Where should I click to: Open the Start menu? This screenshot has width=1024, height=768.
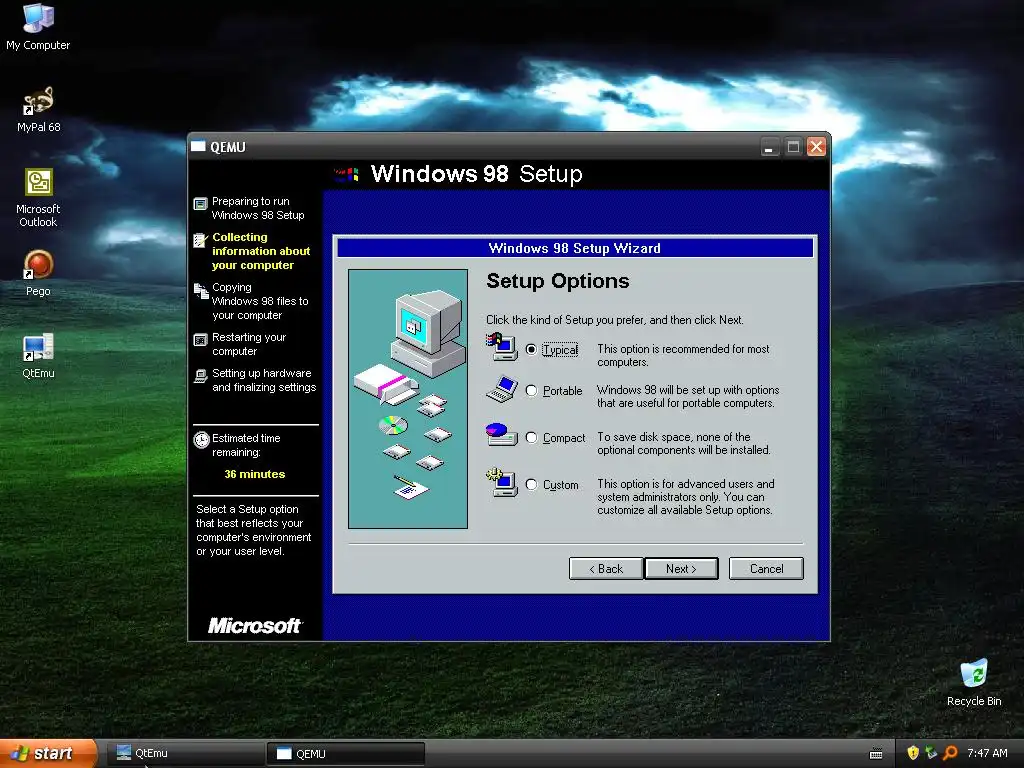(47, 754)
